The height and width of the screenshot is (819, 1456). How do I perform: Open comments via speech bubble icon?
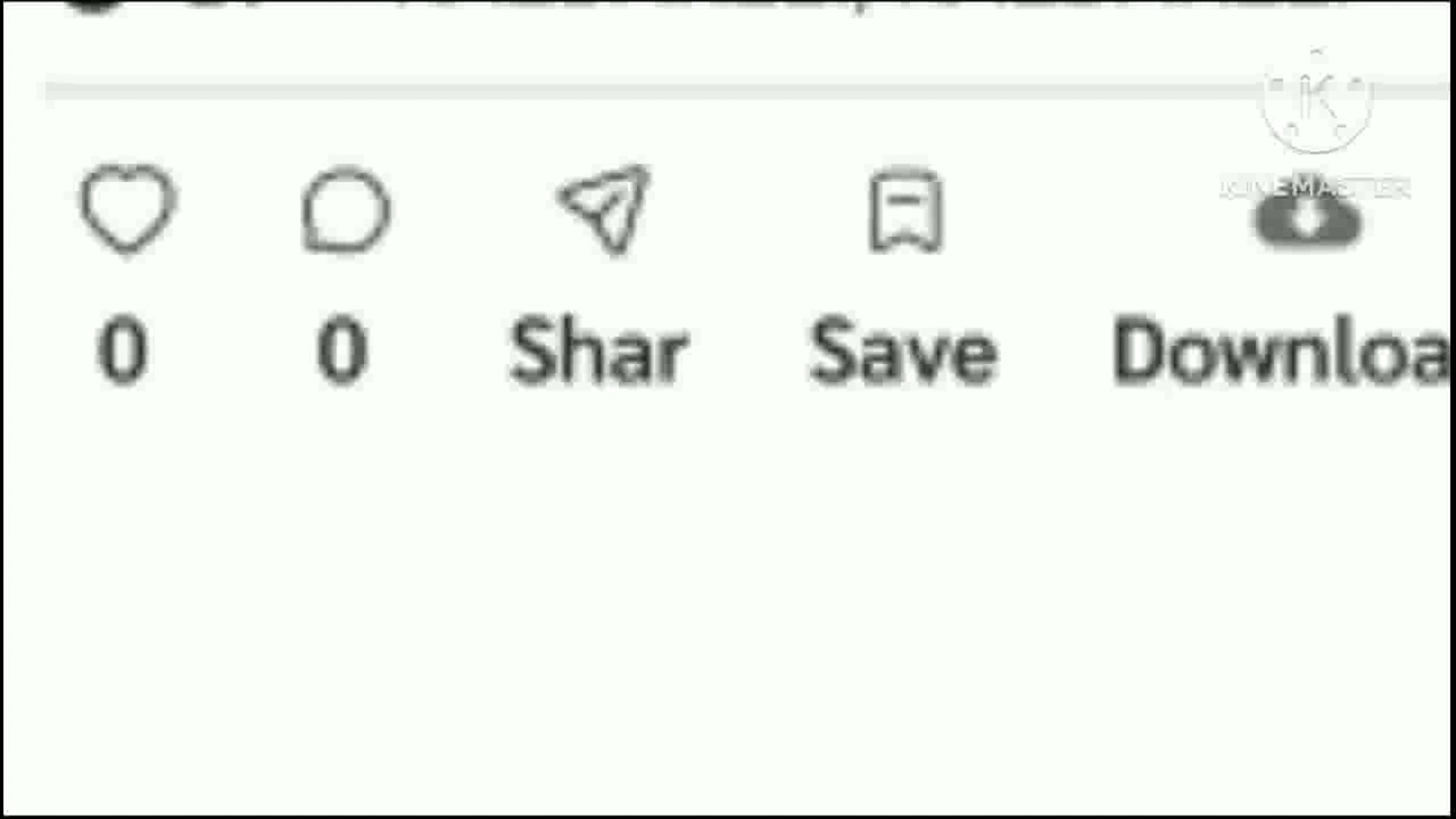tap(346, 210)
